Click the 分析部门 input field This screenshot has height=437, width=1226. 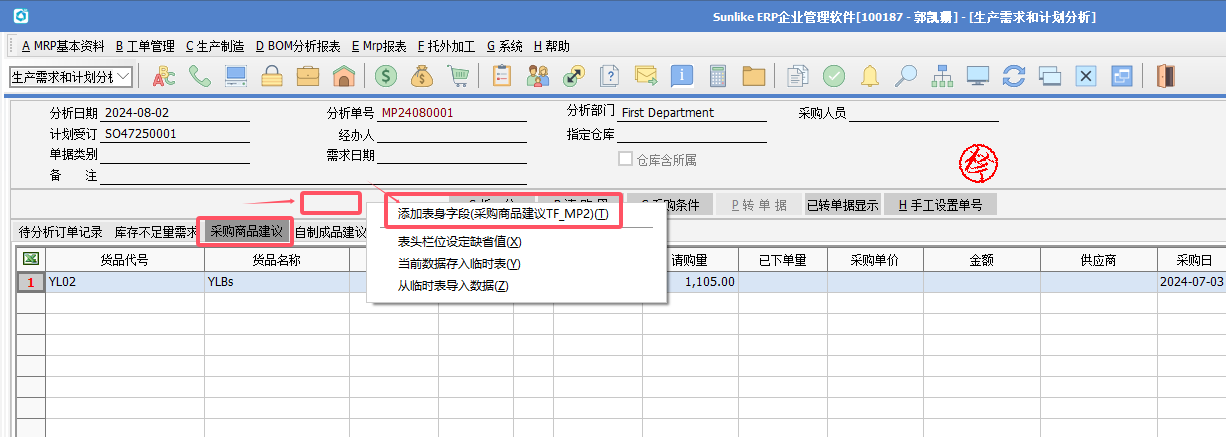coord(692,113)
